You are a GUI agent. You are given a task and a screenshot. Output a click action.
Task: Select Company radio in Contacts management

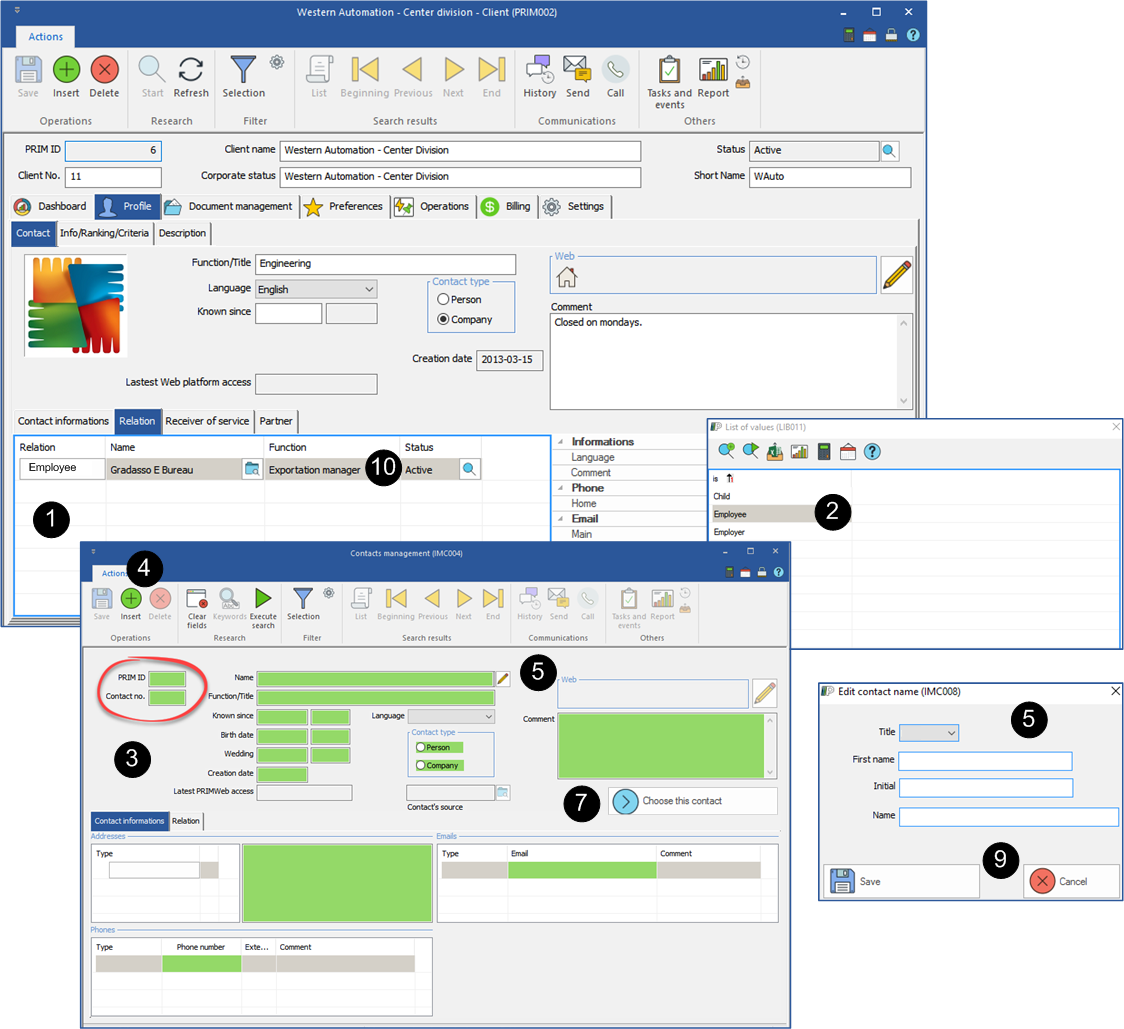(x=421, y=765)
